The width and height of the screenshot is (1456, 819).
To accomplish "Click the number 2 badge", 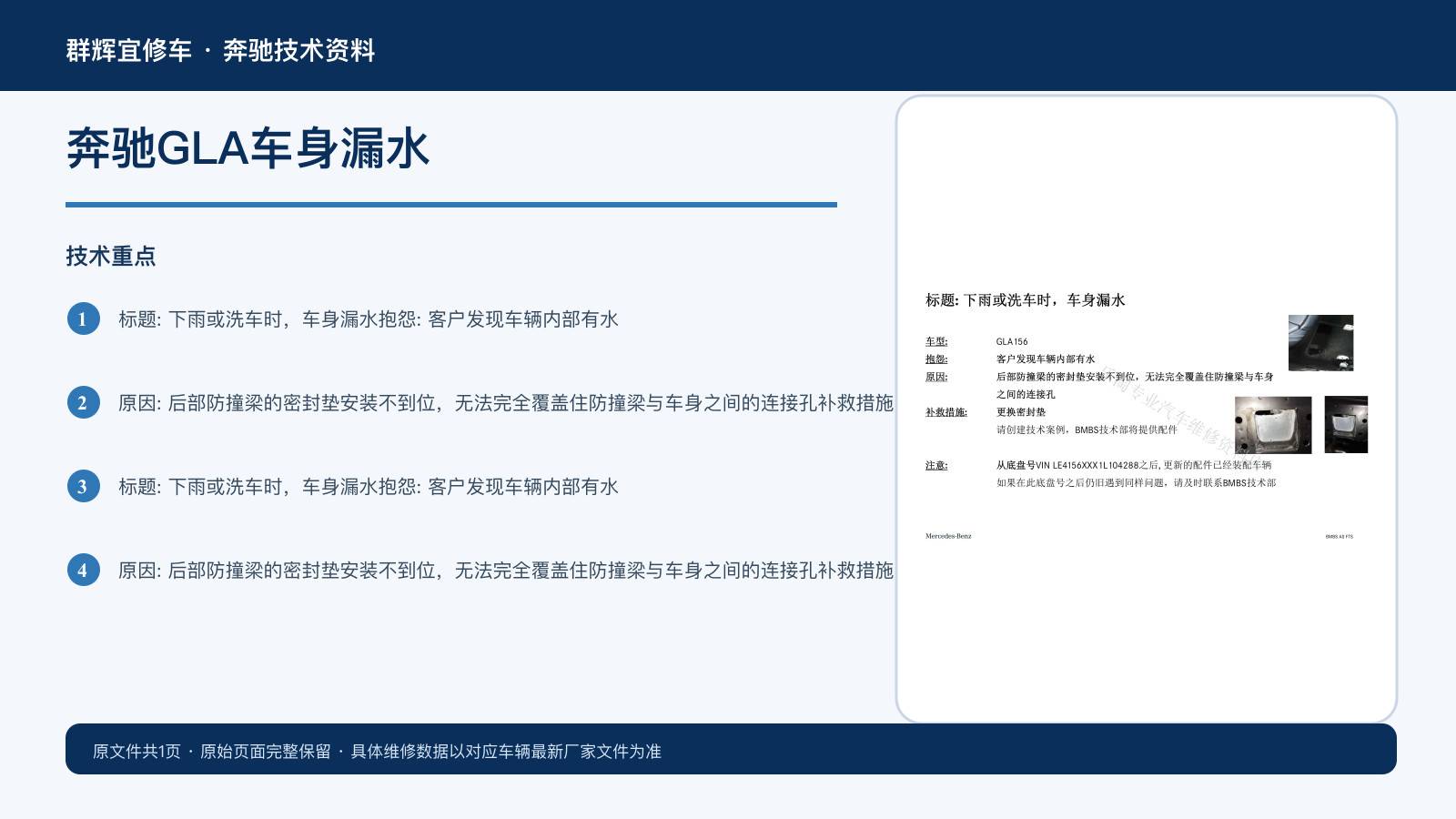I will (83, 402).
